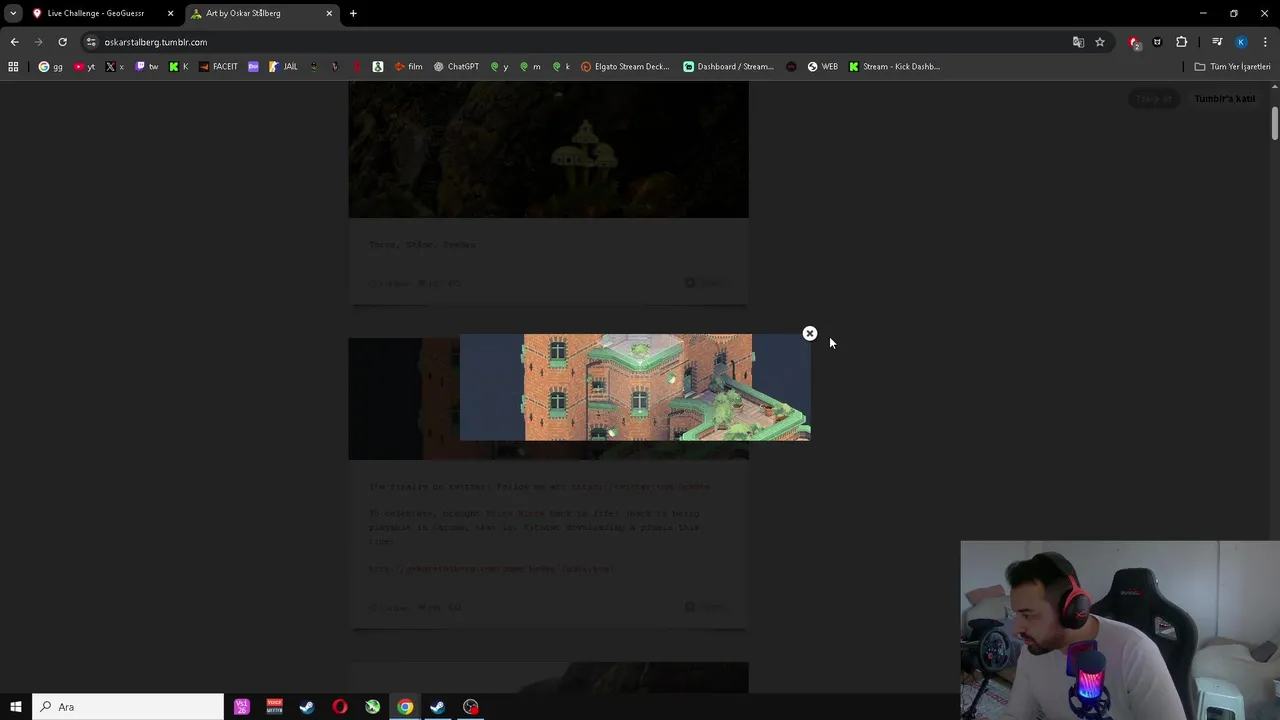The image size is (1280, 720).
Task: Open the first Steam taskbar icon
Action: point(307,707)
